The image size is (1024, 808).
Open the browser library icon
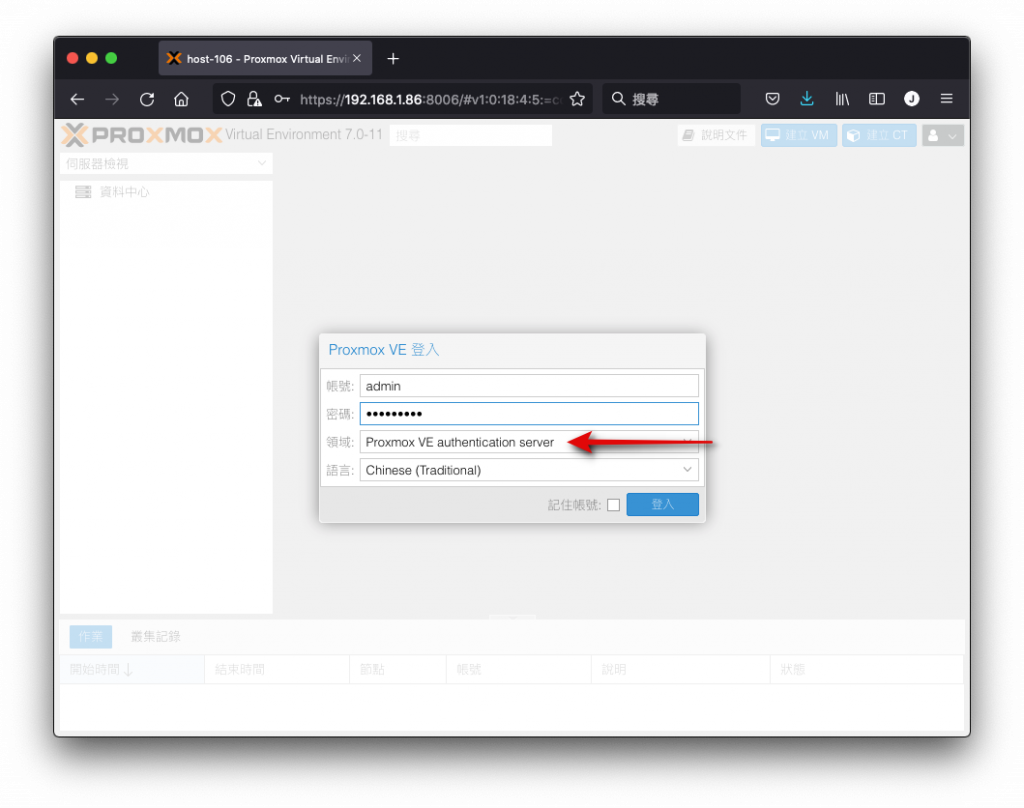(x=842, y=99)
